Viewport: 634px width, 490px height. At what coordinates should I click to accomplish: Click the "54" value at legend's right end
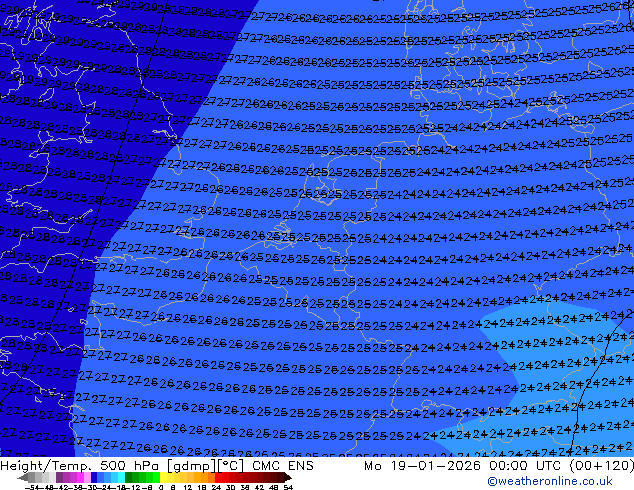click(x=288, y=487)
